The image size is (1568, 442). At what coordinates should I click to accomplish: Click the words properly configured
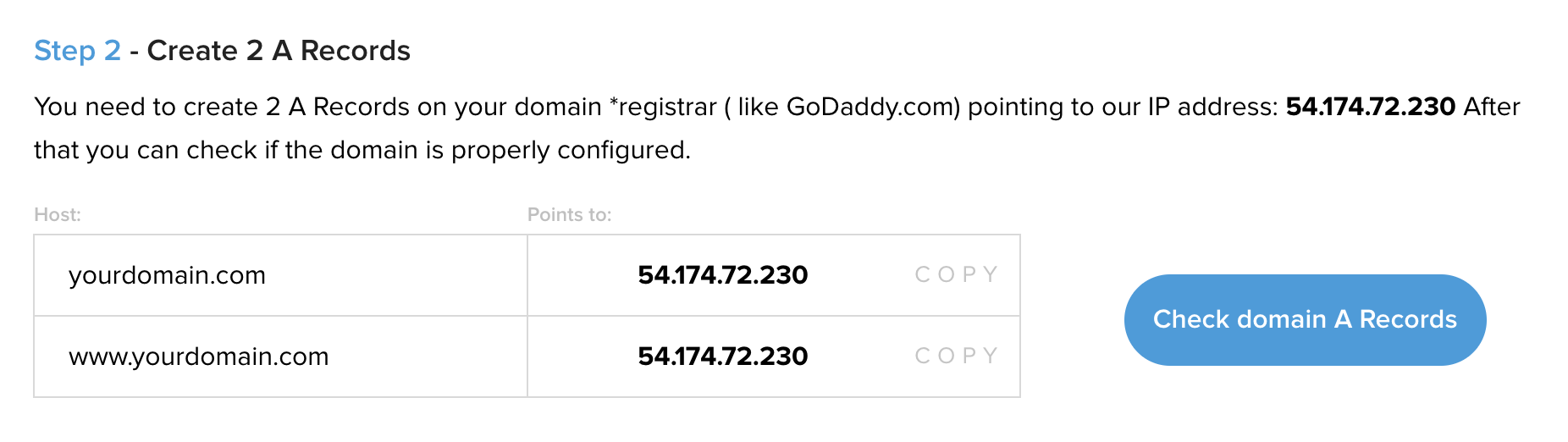[x=571, y=150]
